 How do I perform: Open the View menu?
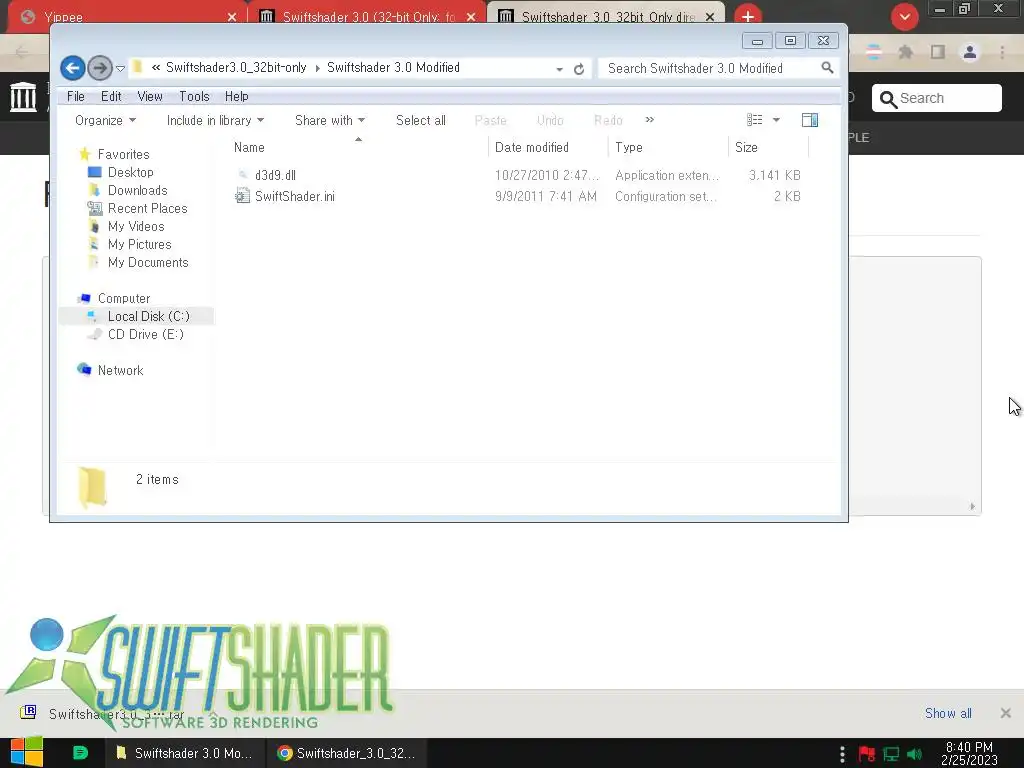(x=150, y=96)
